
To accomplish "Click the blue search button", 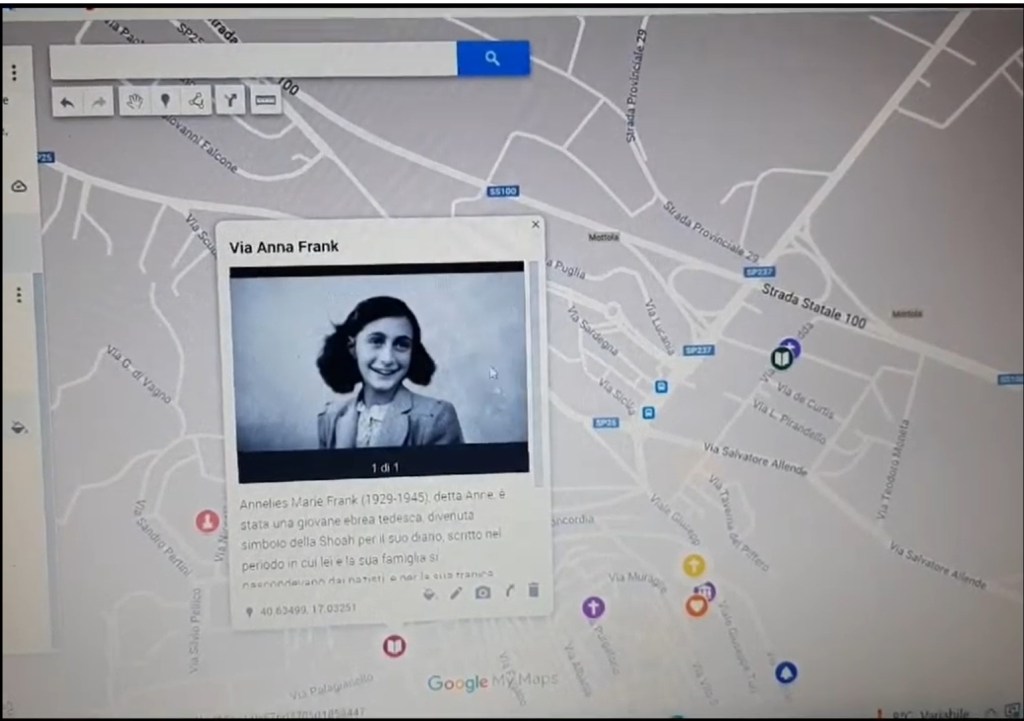I will tap(492, 59).
